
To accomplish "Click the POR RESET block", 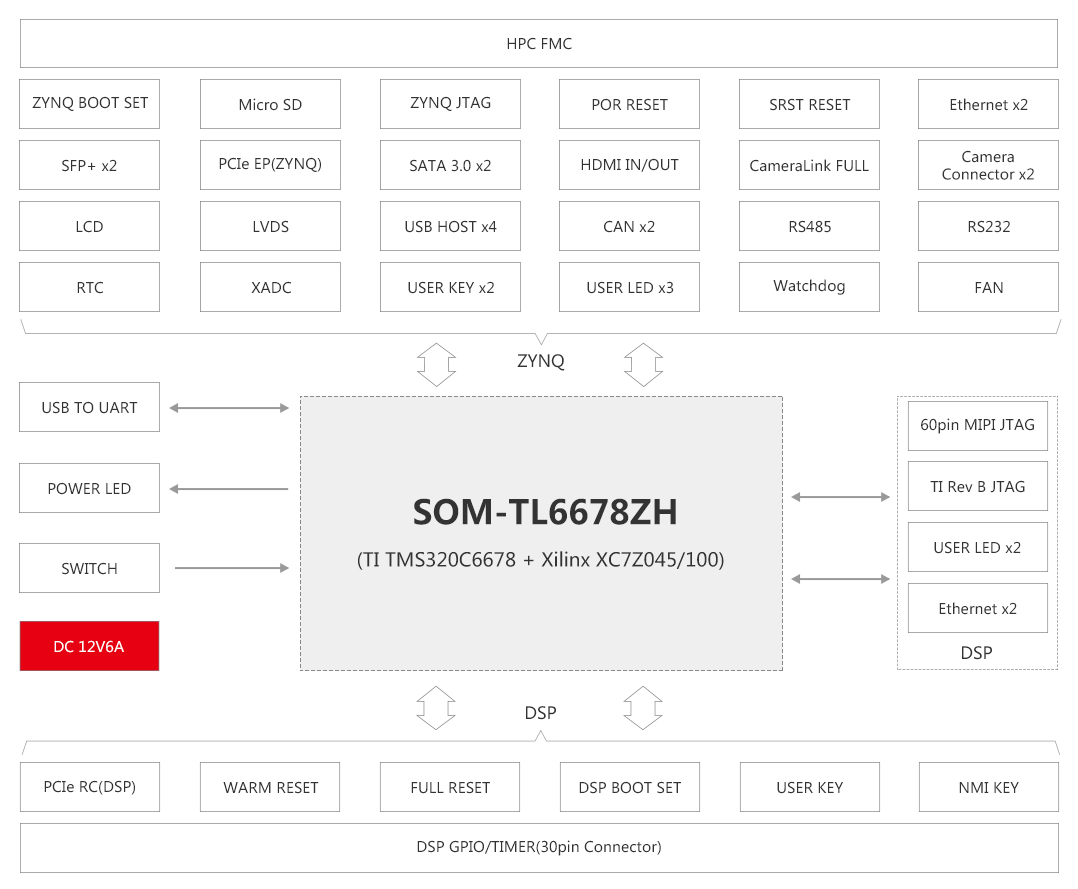I will point(629,104).
